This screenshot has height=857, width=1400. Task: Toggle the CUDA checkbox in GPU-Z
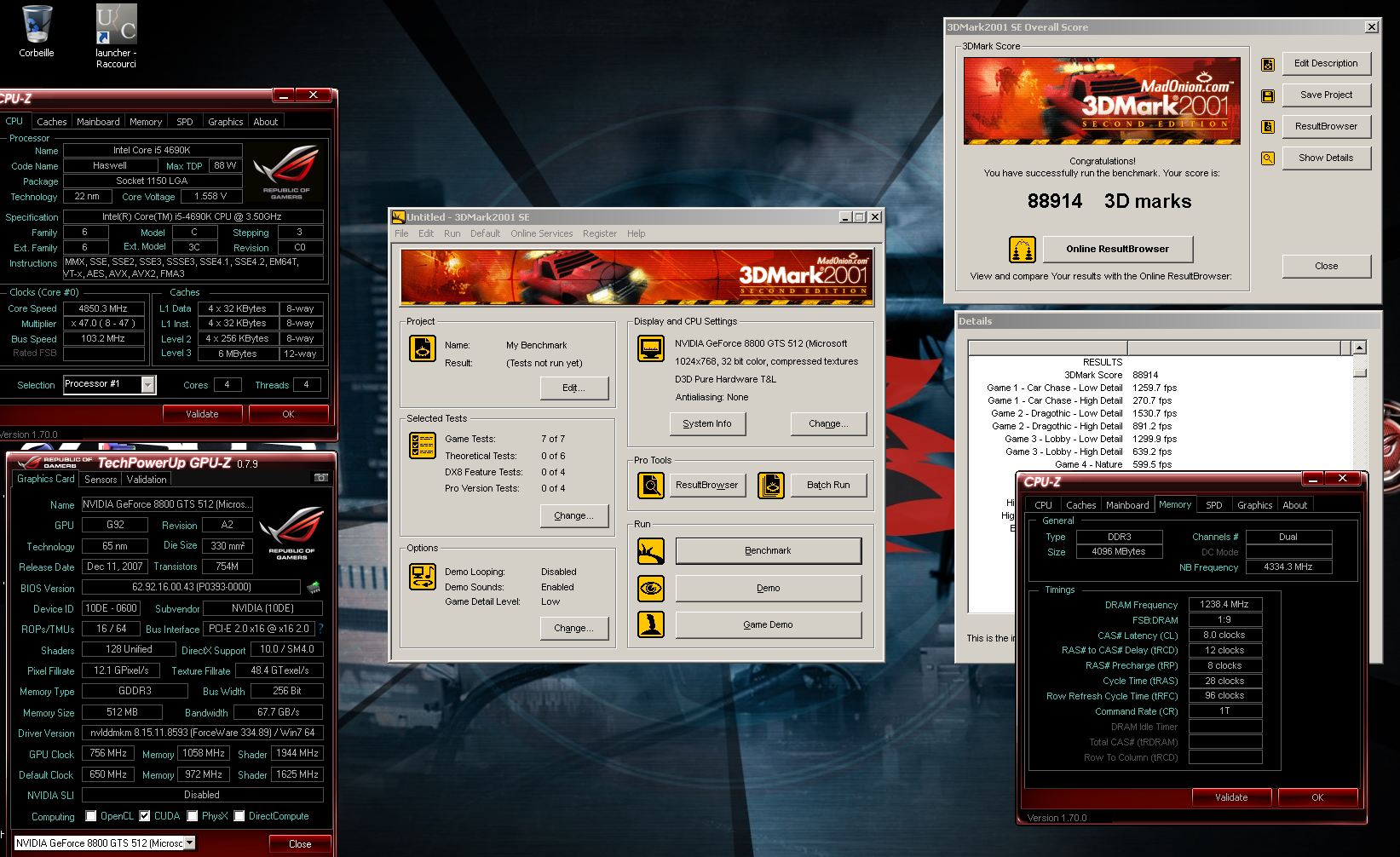click(145, 816)
